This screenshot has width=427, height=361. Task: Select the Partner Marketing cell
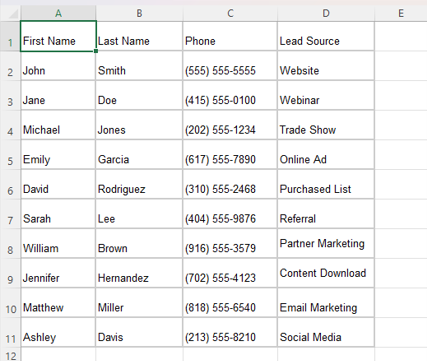coord(326,243)
